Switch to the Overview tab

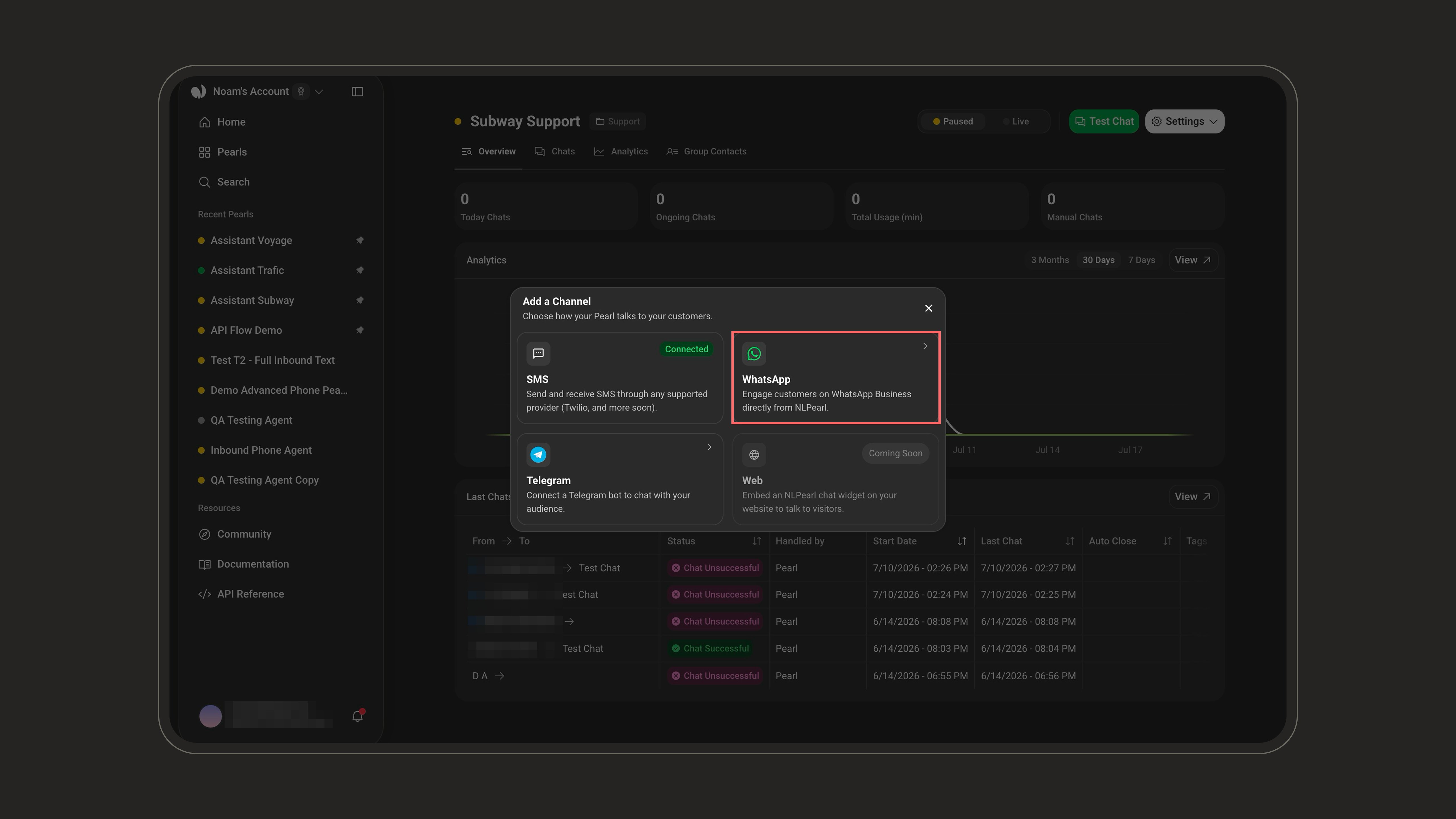pos(488,152)
